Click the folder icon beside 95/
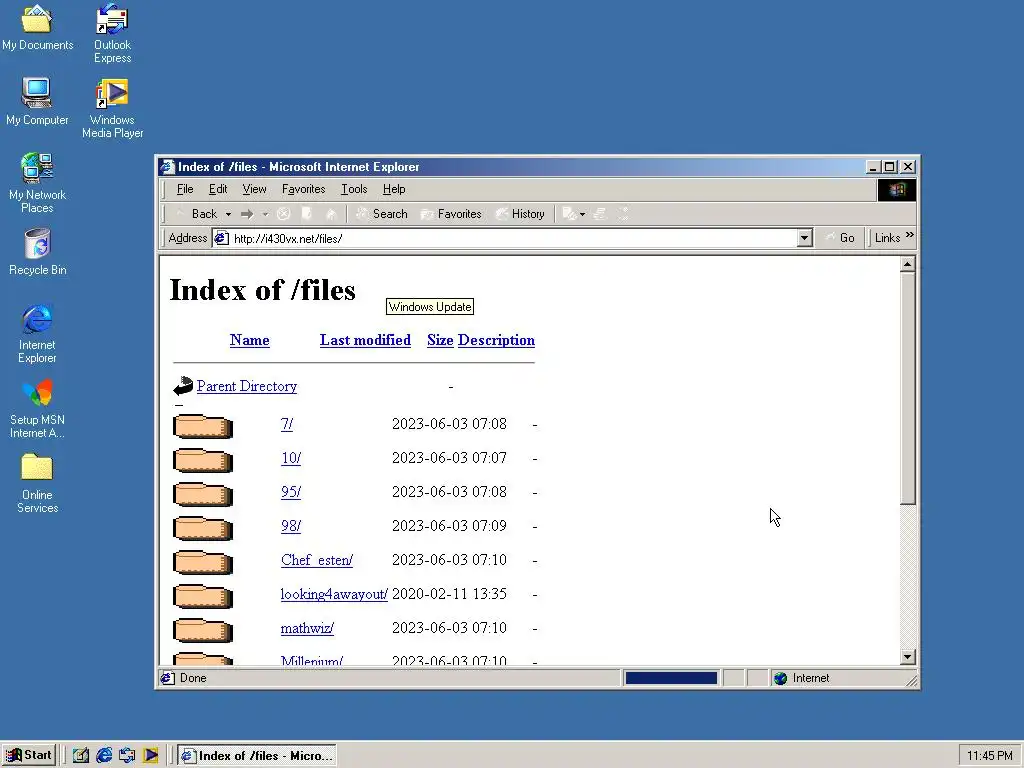 tap(203, 493)
